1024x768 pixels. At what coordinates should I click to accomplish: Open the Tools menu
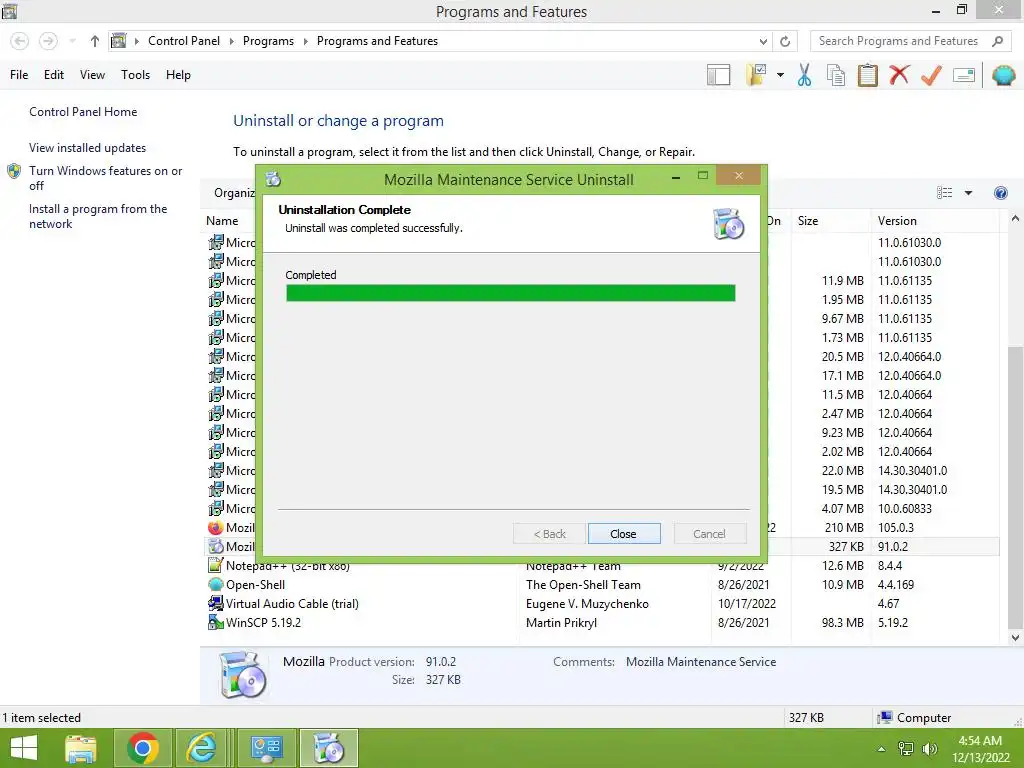tap(135, 75)
